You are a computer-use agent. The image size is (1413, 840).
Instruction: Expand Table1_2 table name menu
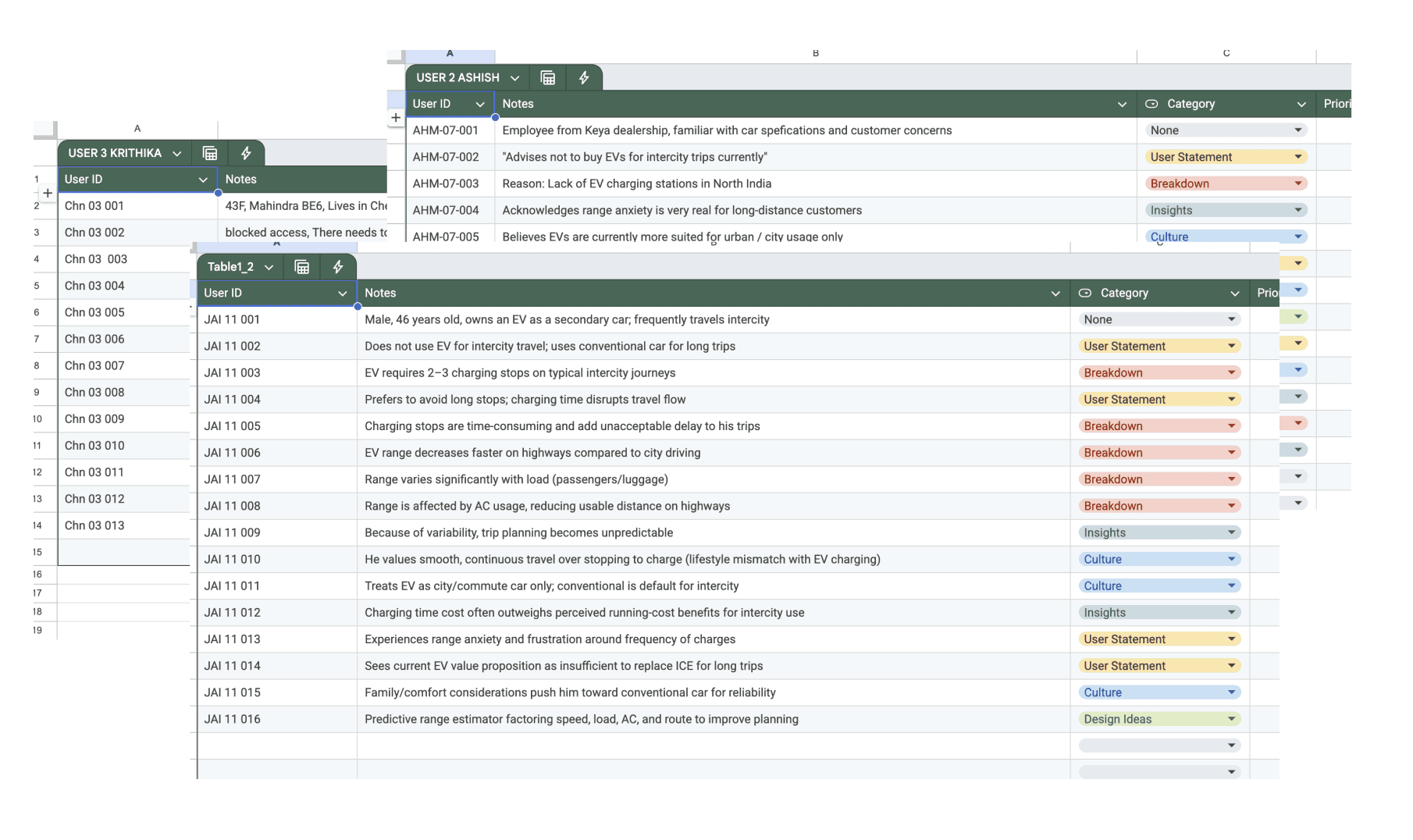[x=269, y=267]
